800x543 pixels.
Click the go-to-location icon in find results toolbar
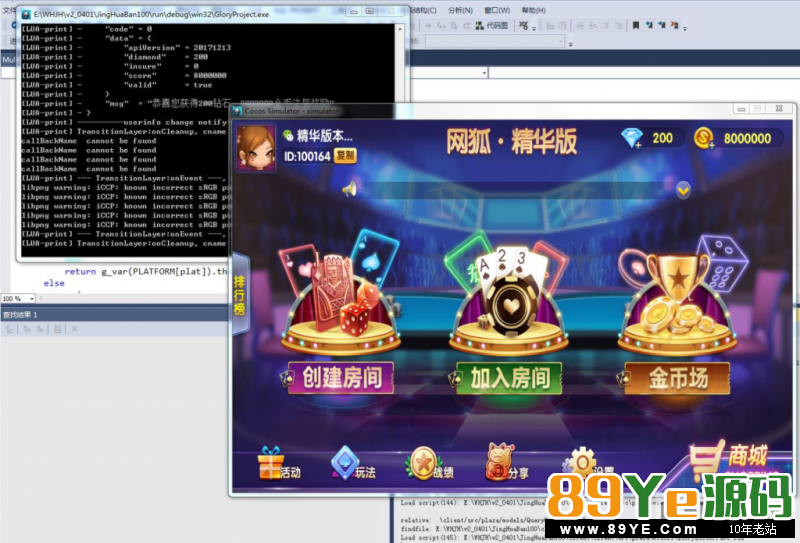[x=9, y=329]
